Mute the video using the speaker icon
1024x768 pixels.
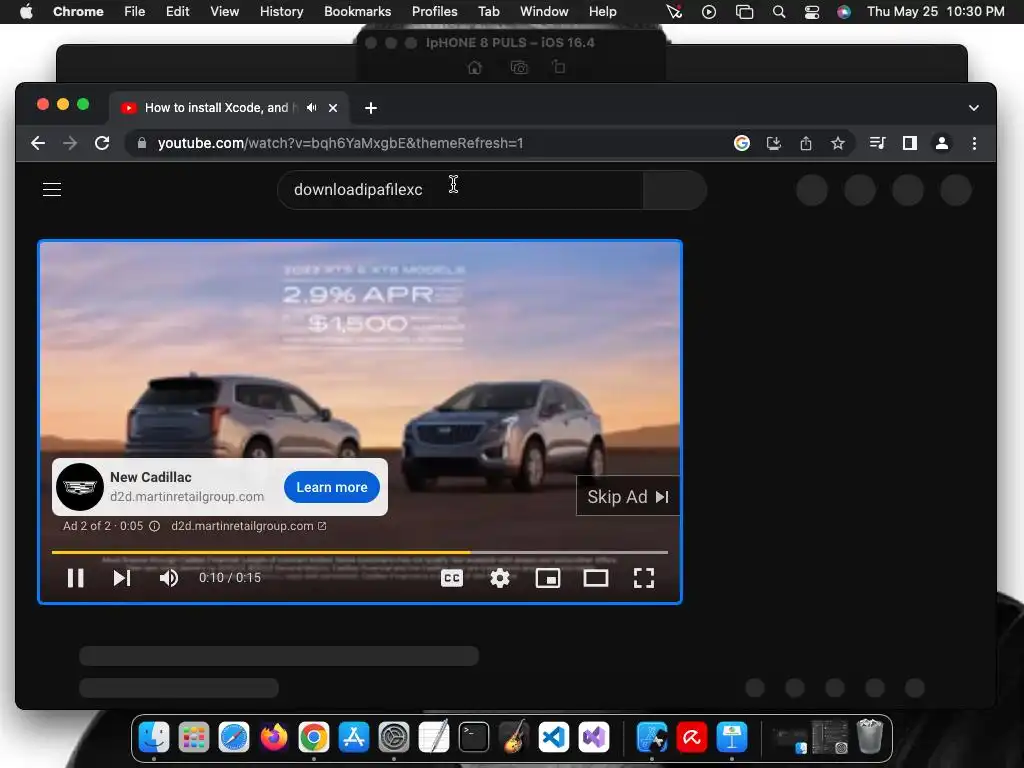169,578
